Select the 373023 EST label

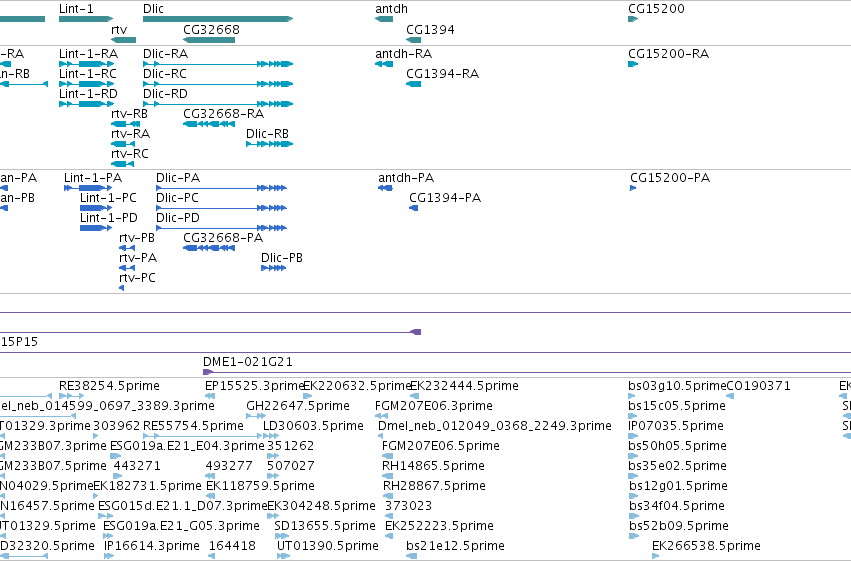coord(408,506)
